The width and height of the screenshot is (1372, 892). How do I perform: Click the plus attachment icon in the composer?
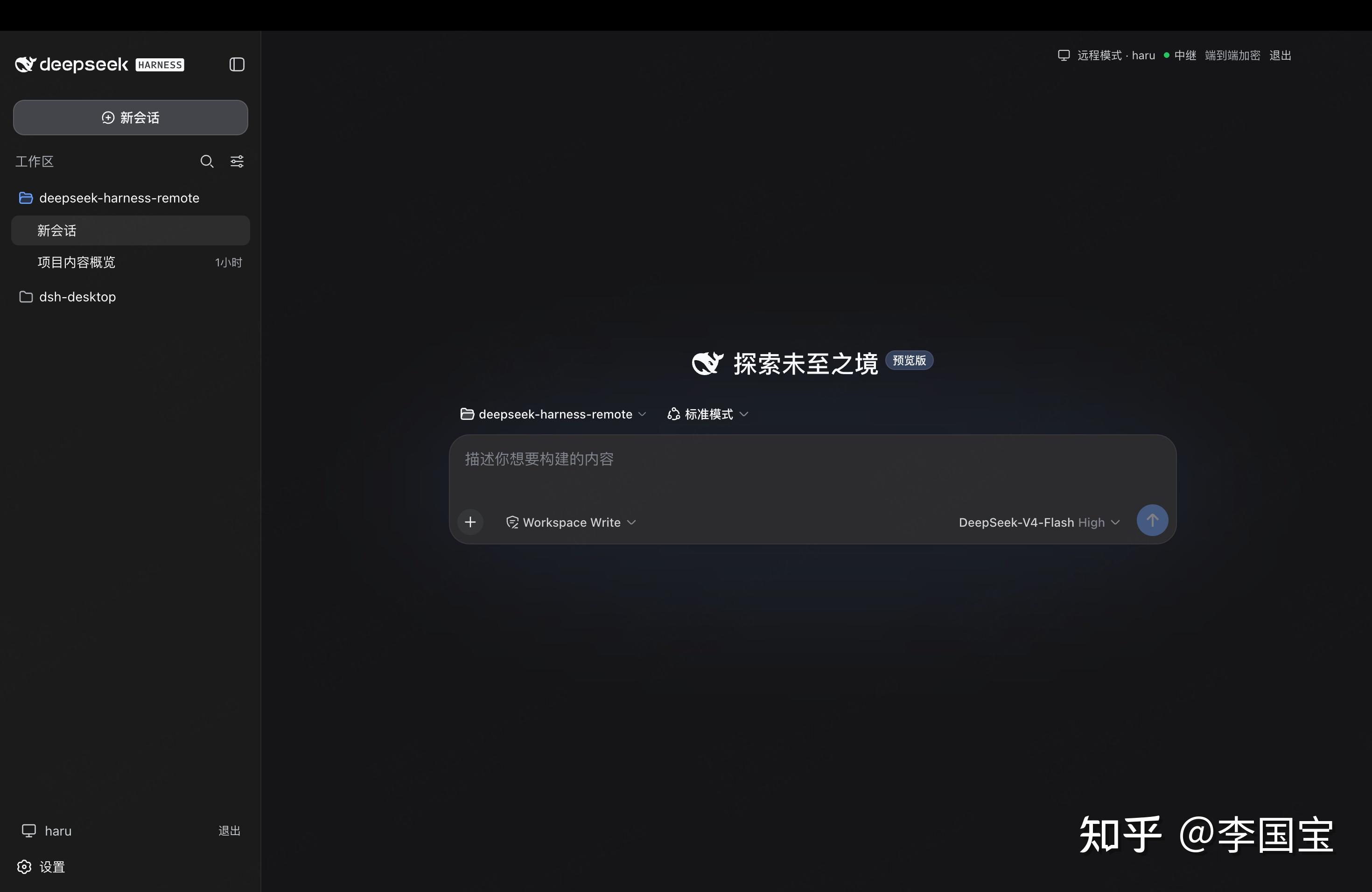[x=470, y=522]
